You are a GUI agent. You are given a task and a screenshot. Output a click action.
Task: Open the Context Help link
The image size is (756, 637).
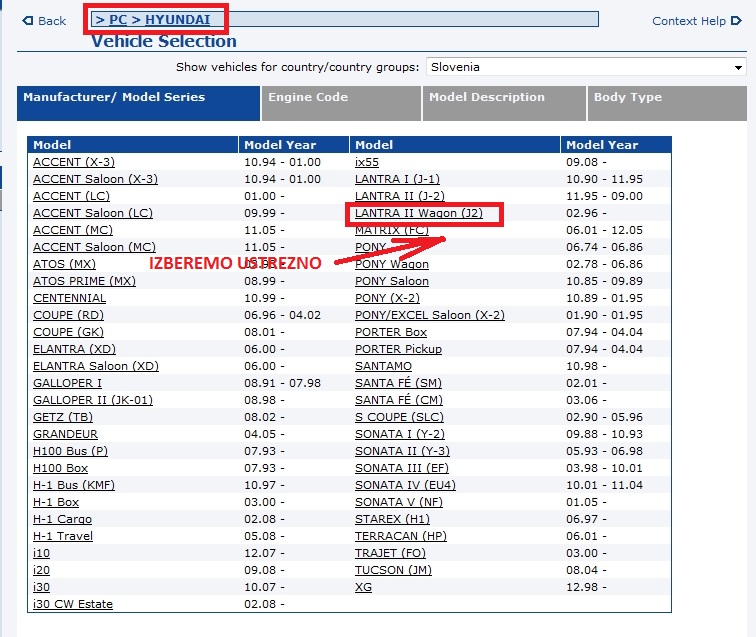tap(689, 21)
